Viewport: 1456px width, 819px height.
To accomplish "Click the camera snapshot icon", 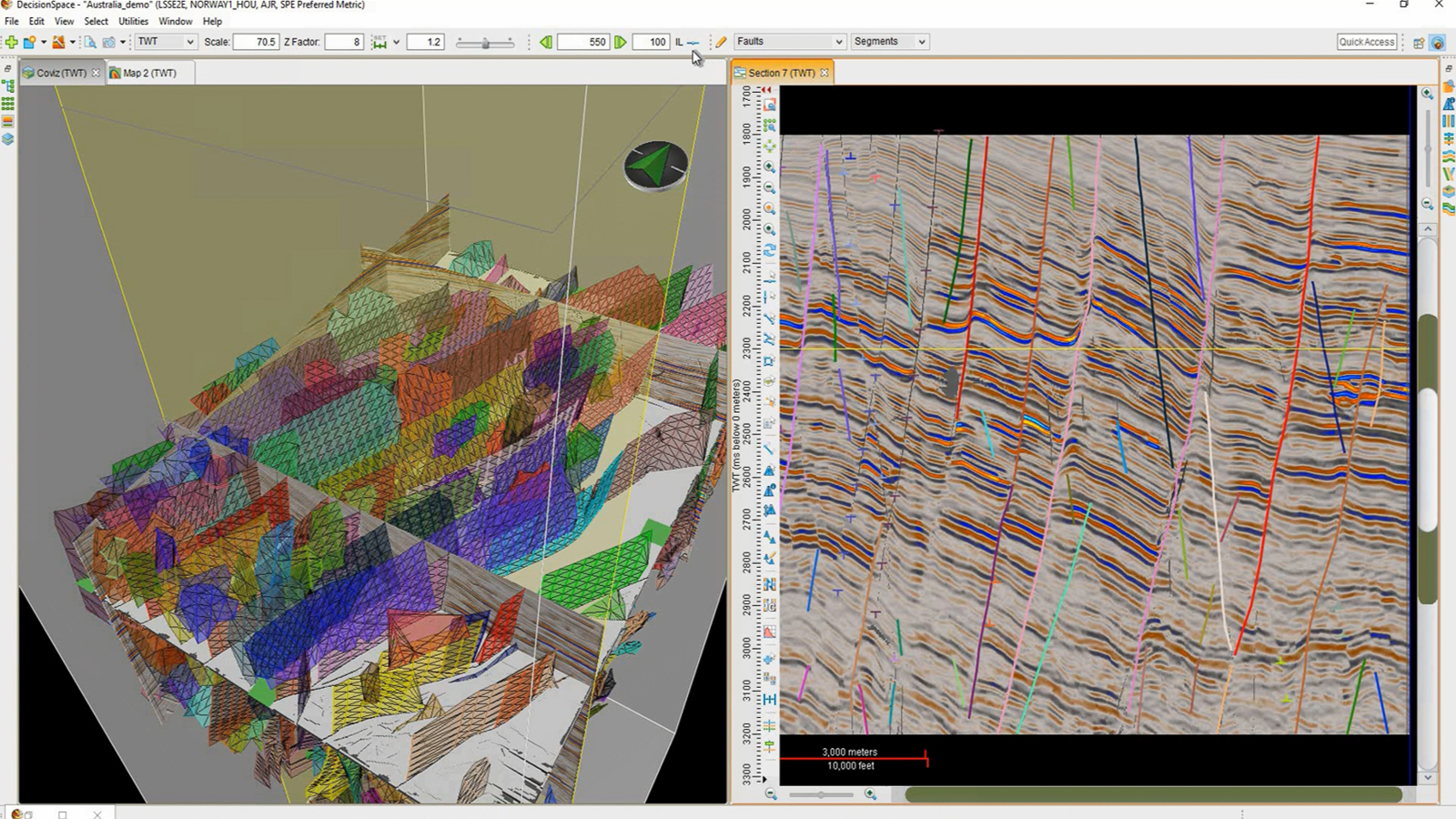I will 109,42.
